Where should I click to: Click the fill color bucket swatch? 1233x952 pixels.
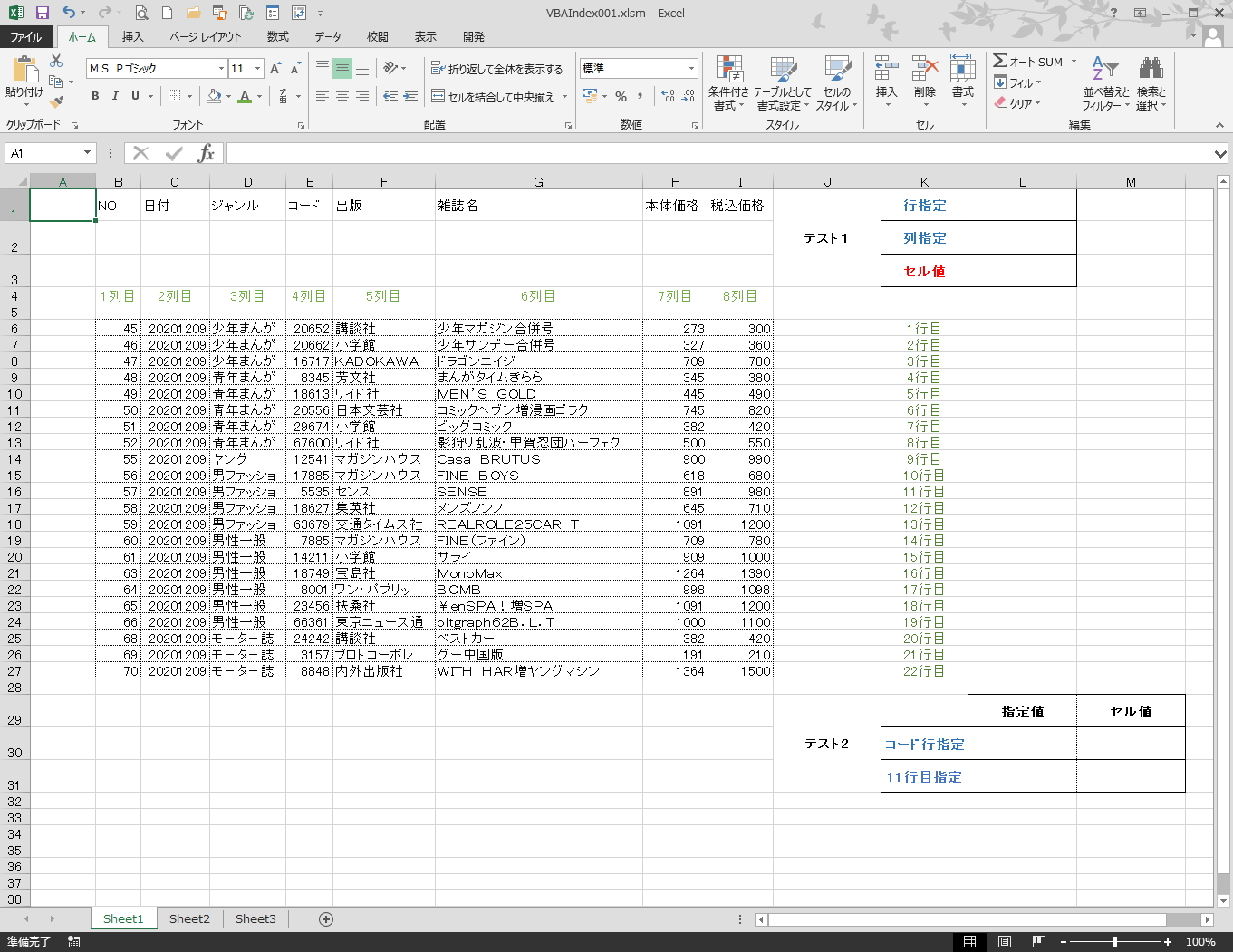pos(215,96)
